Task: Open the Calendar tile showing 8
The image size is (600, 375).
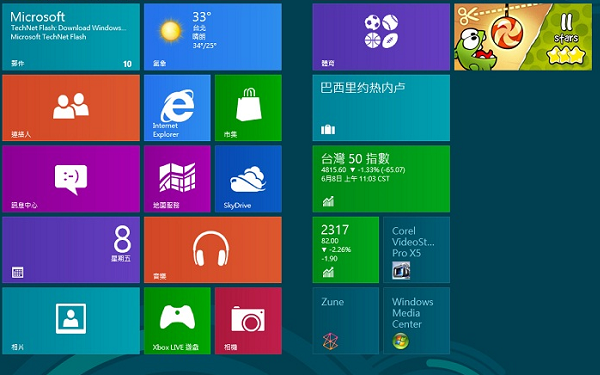Action: point(71,250)
